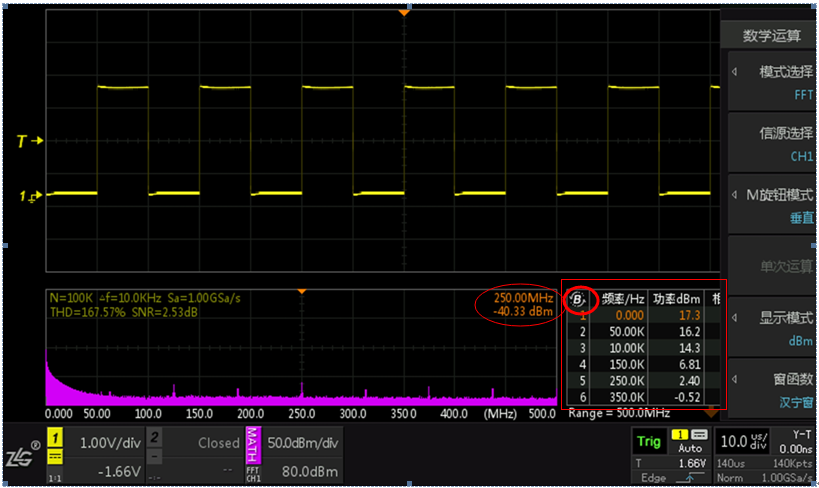Click the 1:1 probe ratio label
This screenshot has width=819, height=488.
54,478
